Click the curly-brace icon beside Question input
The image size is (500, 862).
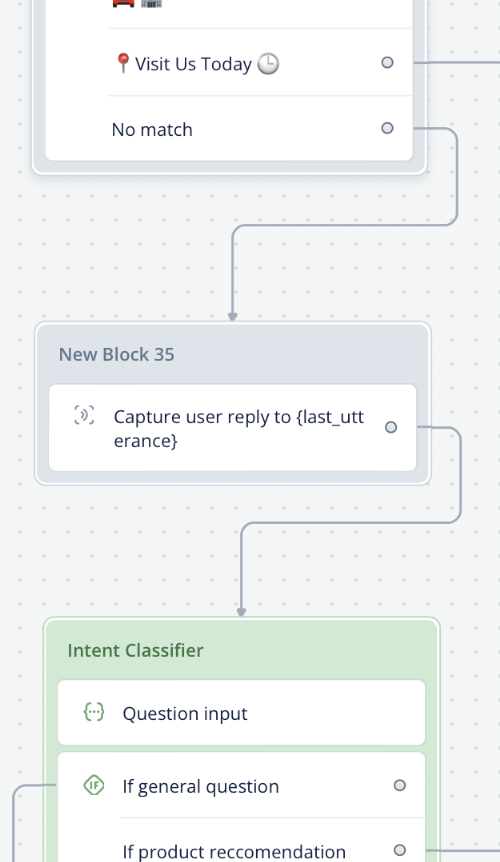pyautogui.click(x=93, y=712)
